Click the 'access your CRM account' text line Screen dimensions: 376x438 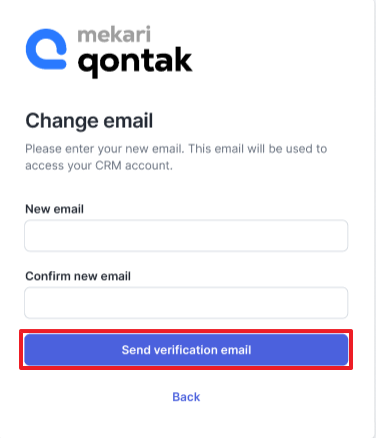click(x=99, y=166)
